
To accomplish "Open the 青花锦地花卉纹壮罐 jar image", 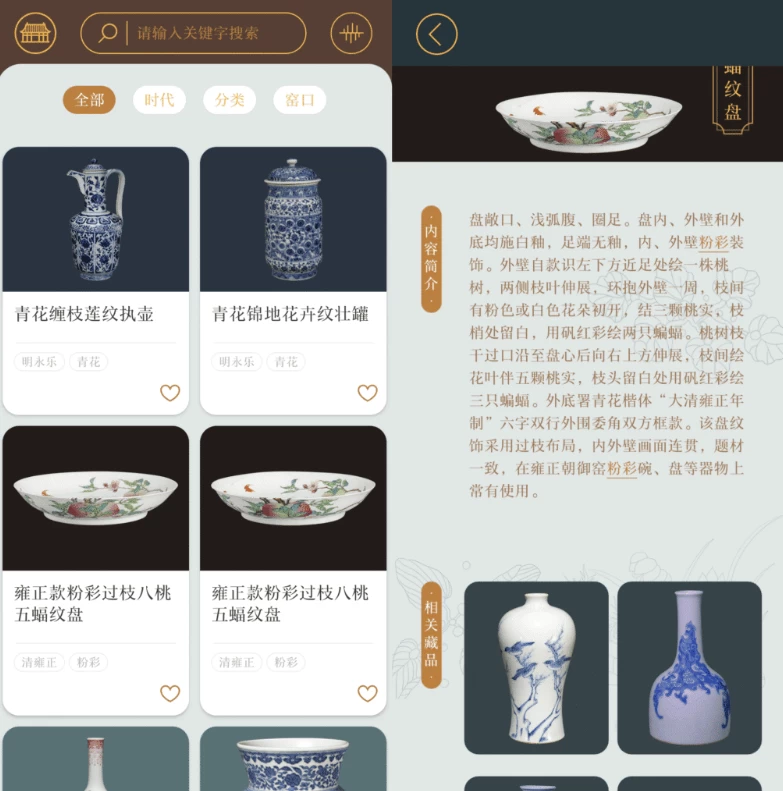I will click(x=293, y=219).
